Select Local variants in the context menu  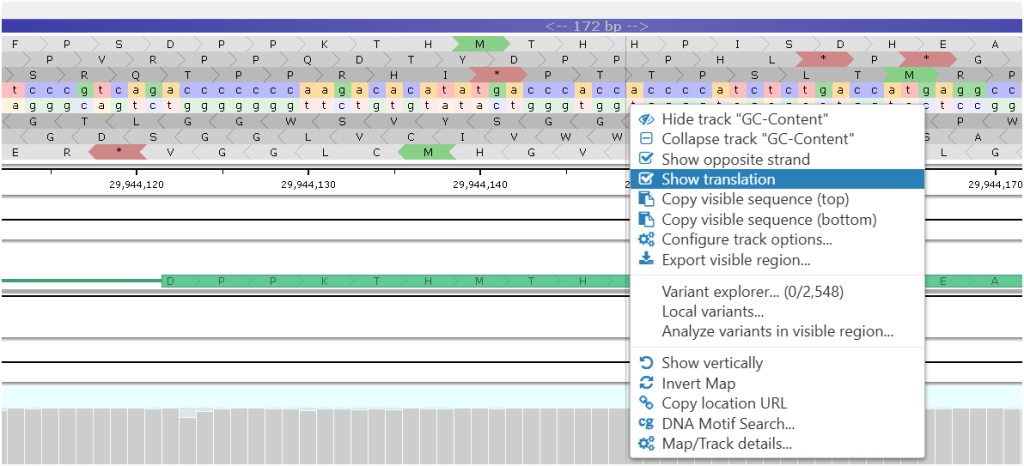712,312
